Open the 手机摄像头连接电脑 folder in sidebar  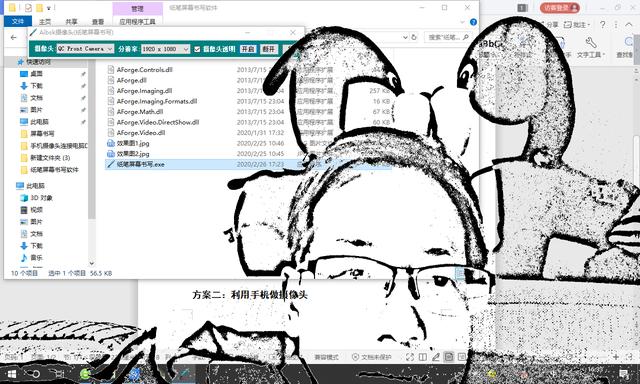pos(59,146)
